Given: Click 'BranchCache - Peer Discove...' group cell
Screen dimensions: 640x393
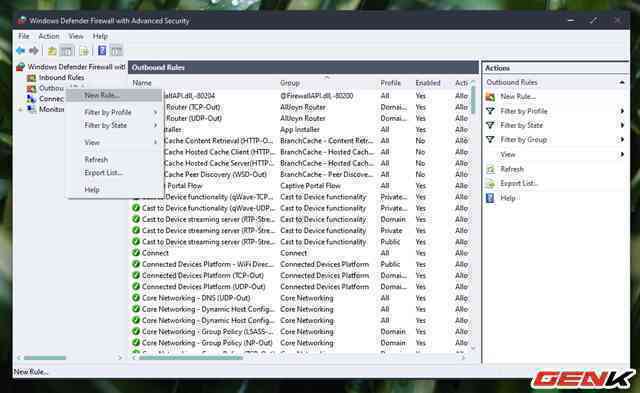Looking at the screenshot, I should [327, 174].
